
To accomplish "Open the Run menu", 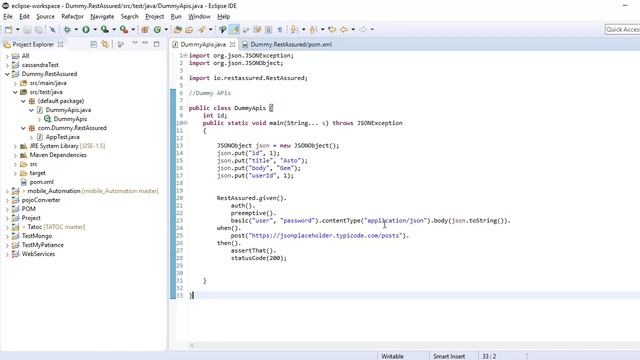I will pos(176,17).
